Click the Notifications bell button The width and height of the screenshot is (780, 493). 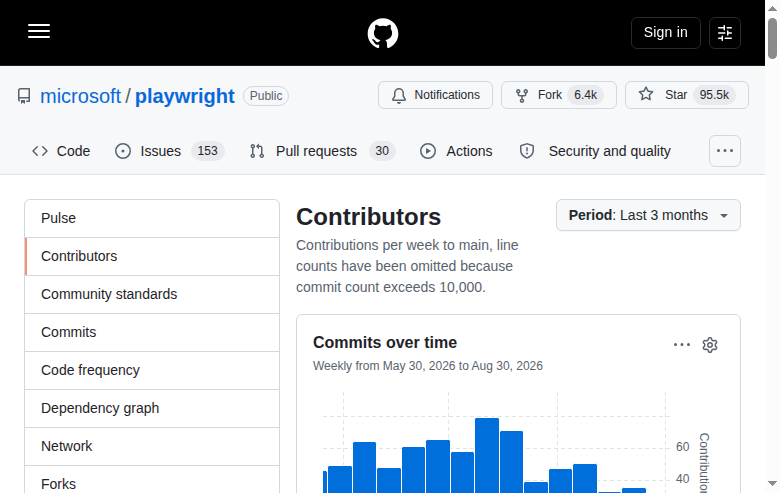[435, 95]
